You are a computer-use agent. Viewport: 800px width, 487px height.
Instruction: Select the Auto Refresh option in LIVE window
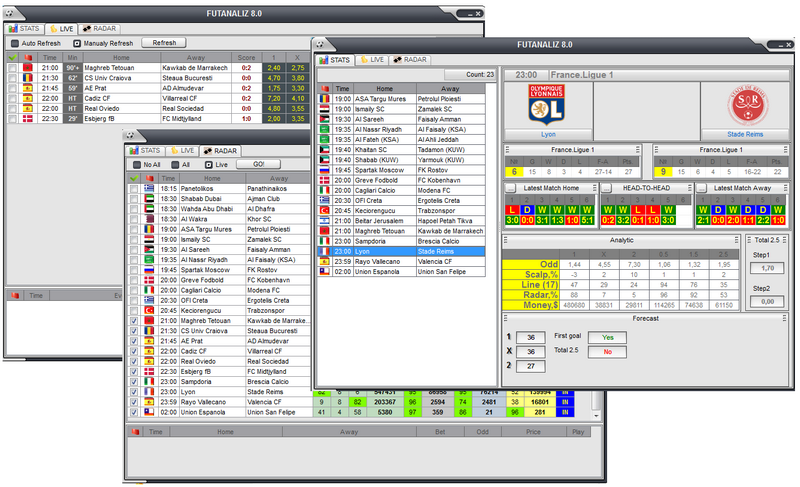pyautogui.click(x=36, y=43)
